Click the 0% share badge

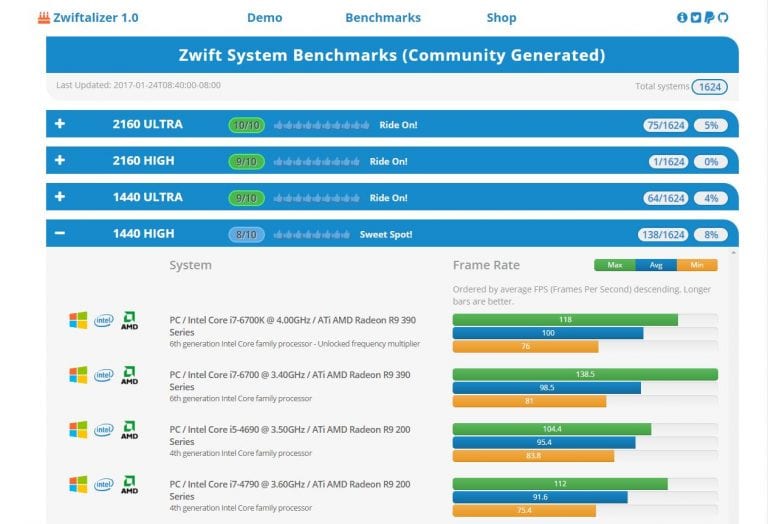pyautogui.click(x=711, y=162)
